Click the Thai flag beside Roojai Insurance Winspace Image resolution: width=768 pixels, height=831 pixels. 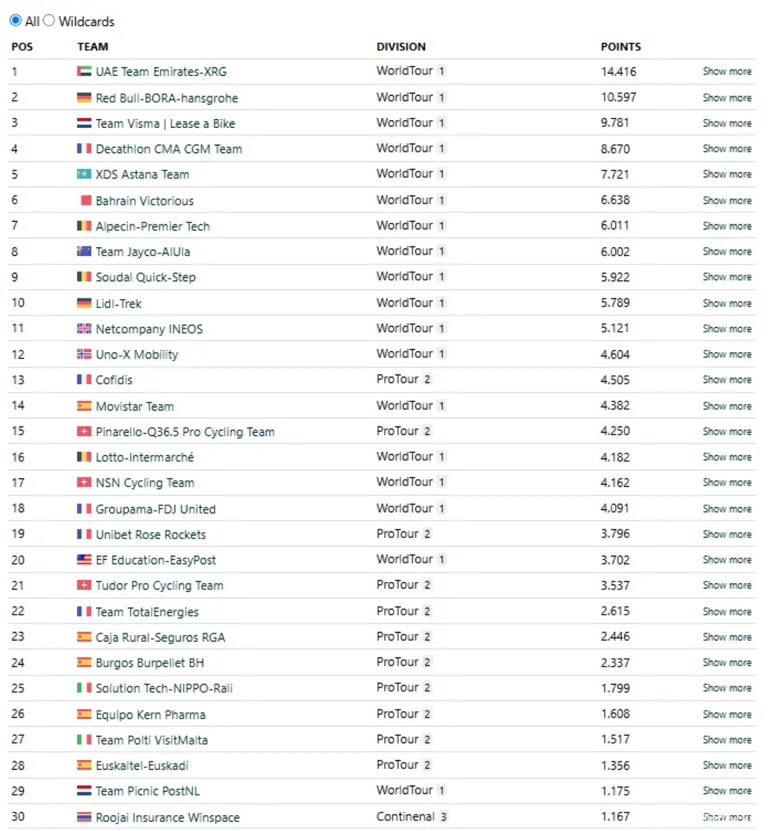84,817
